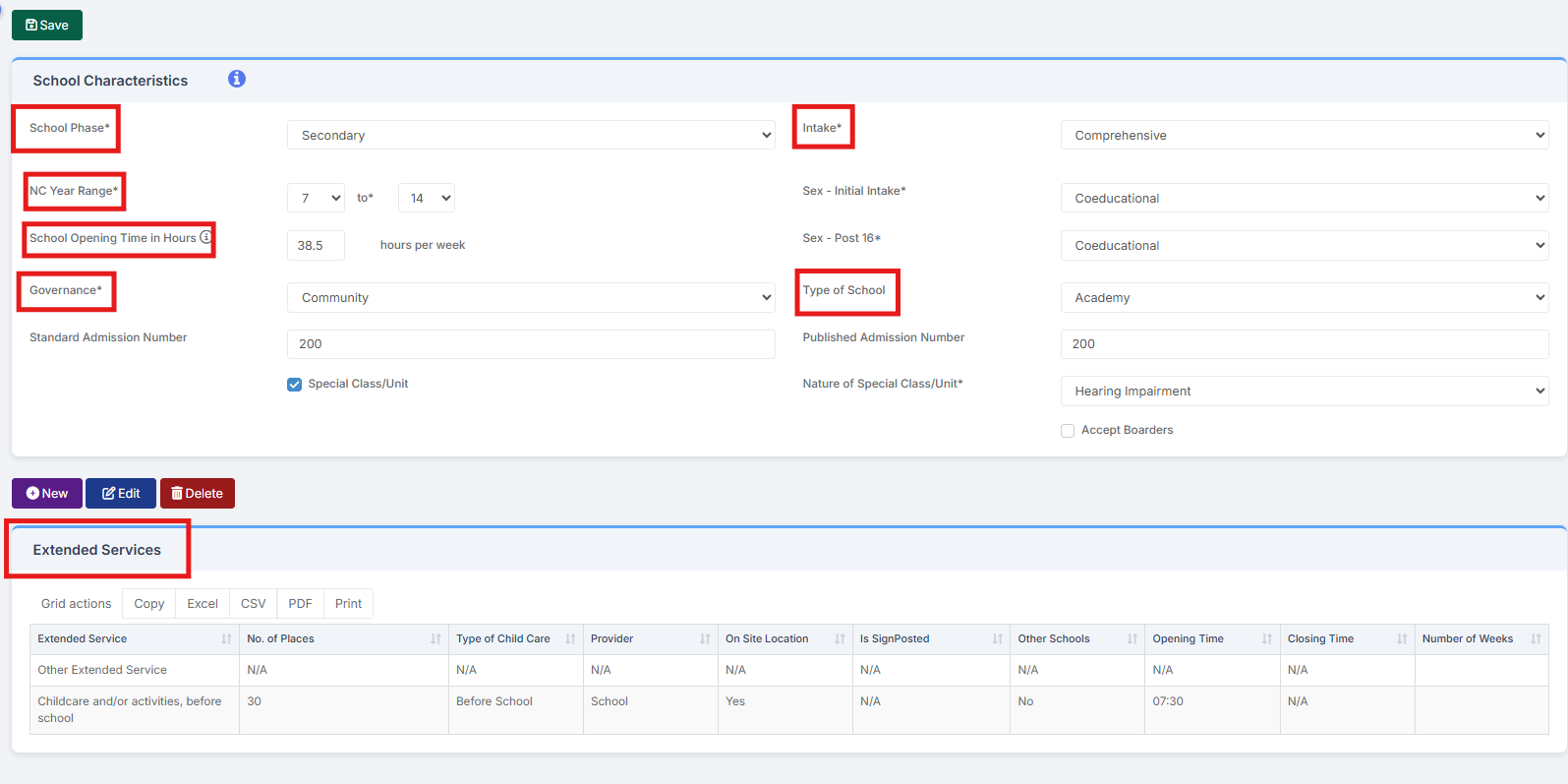Sort by Extended Service column icon
The image size is (1568, 784).
click(226, 639)
